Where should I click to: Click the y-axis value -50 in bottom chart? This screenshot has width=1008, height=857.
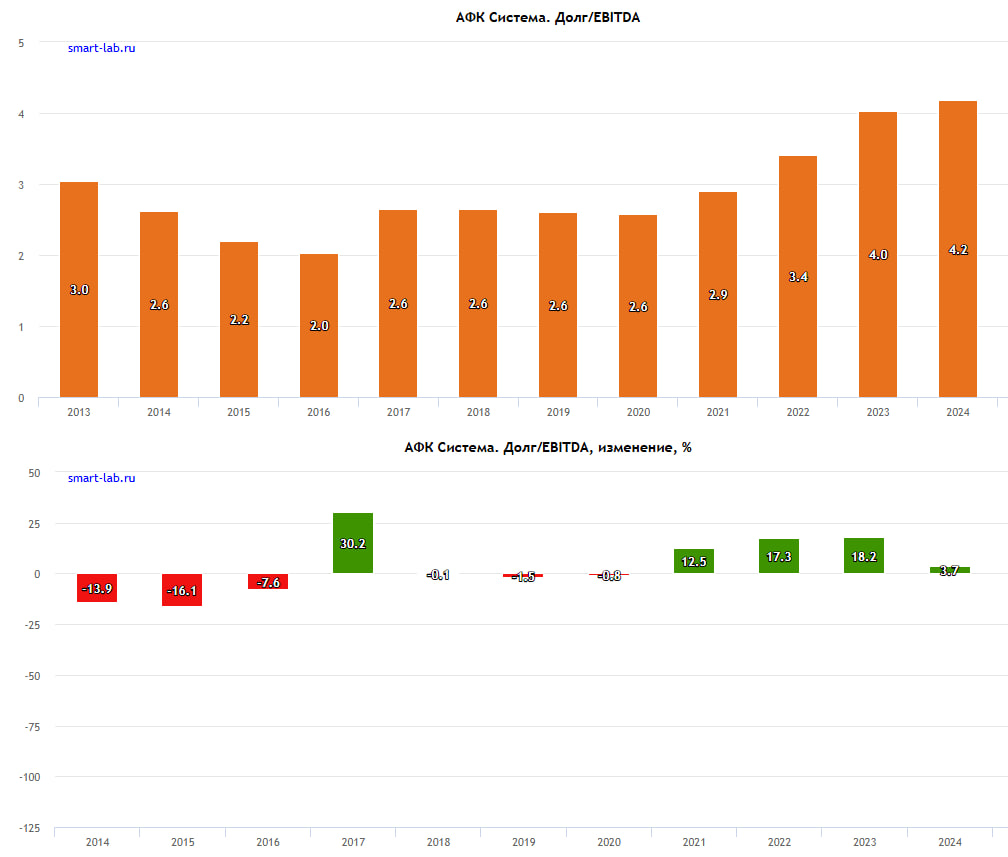pyautogui.click(x=32, y=676)
